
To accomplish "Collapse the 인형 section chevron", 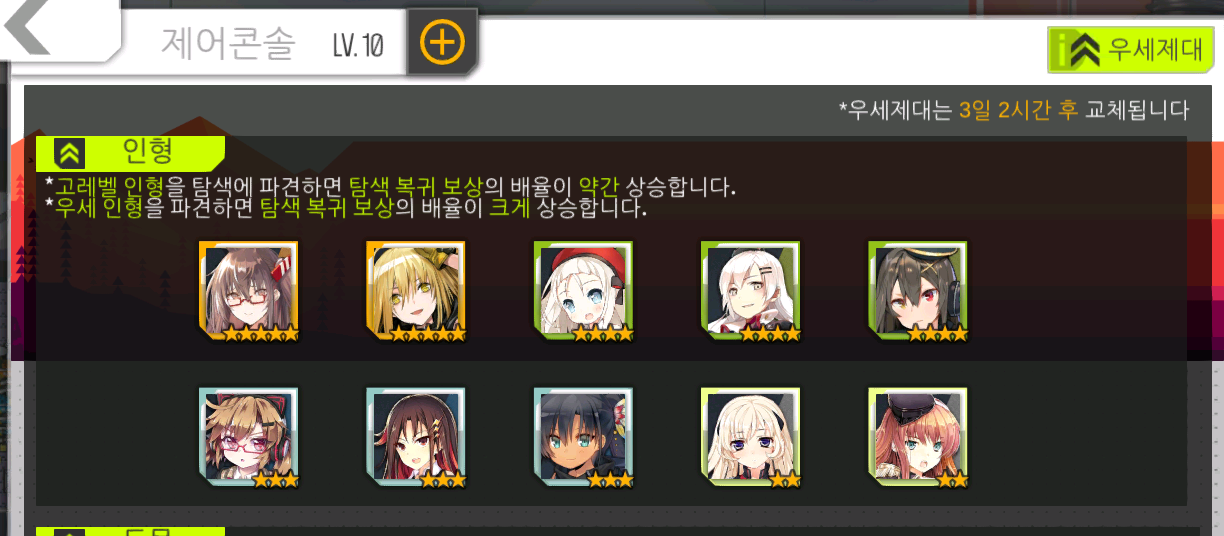I will coord(69,153).
